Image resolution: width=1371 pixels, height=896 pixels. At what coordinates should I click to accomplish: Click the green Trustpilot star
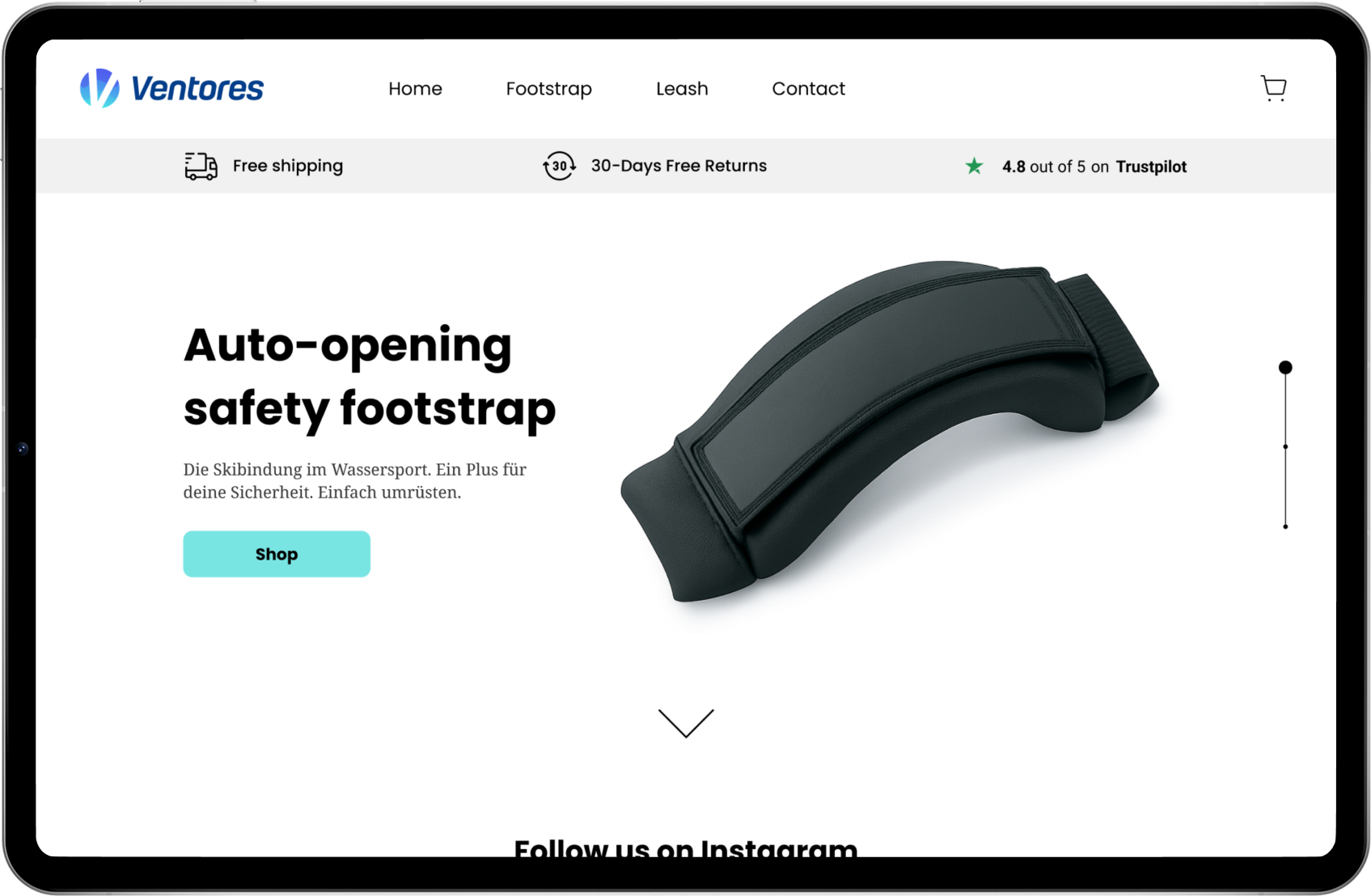tap(974, 166)
